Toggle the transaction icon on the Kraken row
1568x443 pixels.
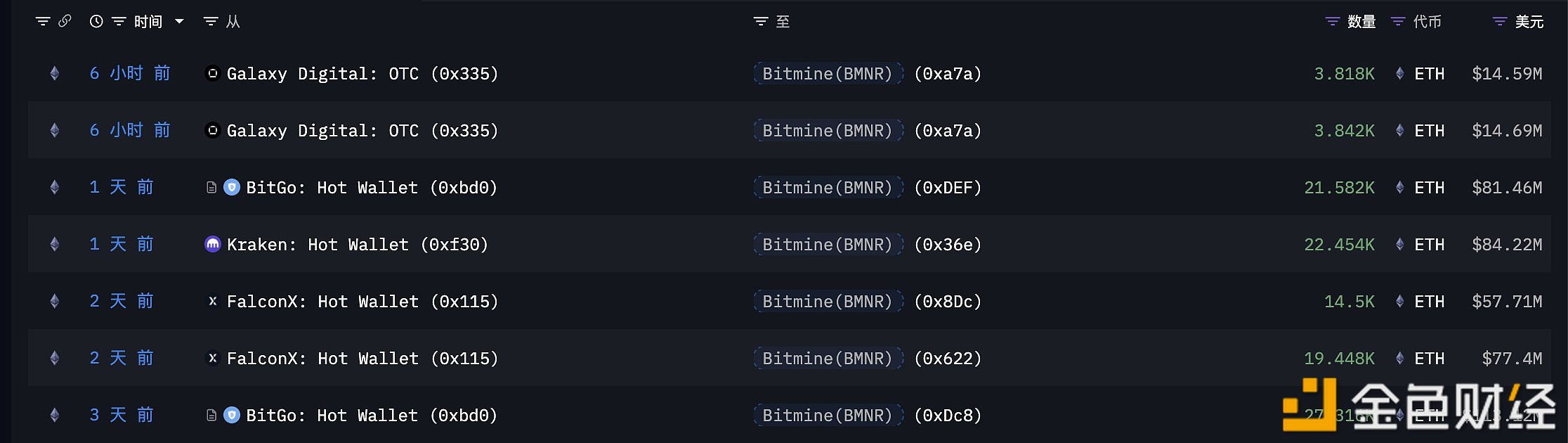coord(54,244)
